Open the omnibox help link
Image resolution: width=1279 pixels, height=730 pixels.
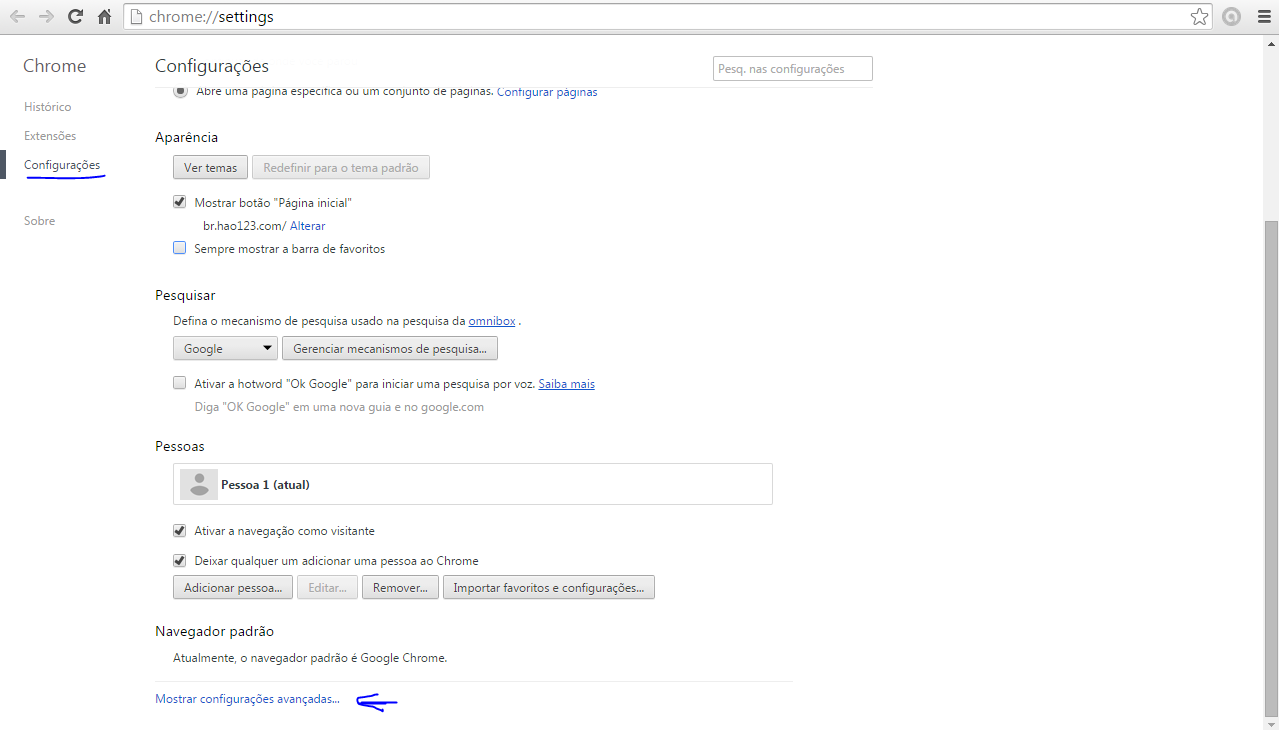click(x=492, y=321)
